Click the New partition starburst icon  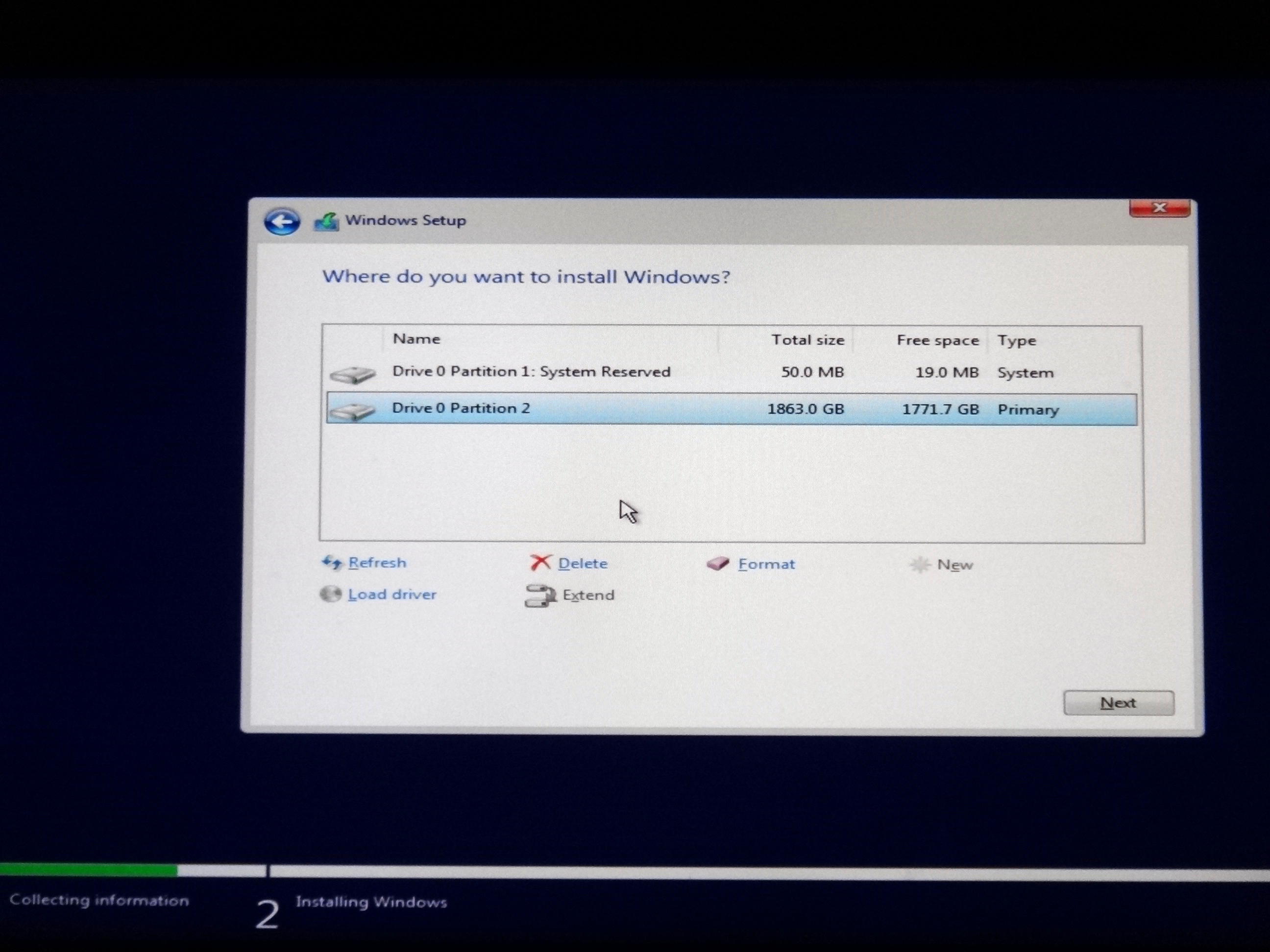pyautogui.click(x=920, y=565)
